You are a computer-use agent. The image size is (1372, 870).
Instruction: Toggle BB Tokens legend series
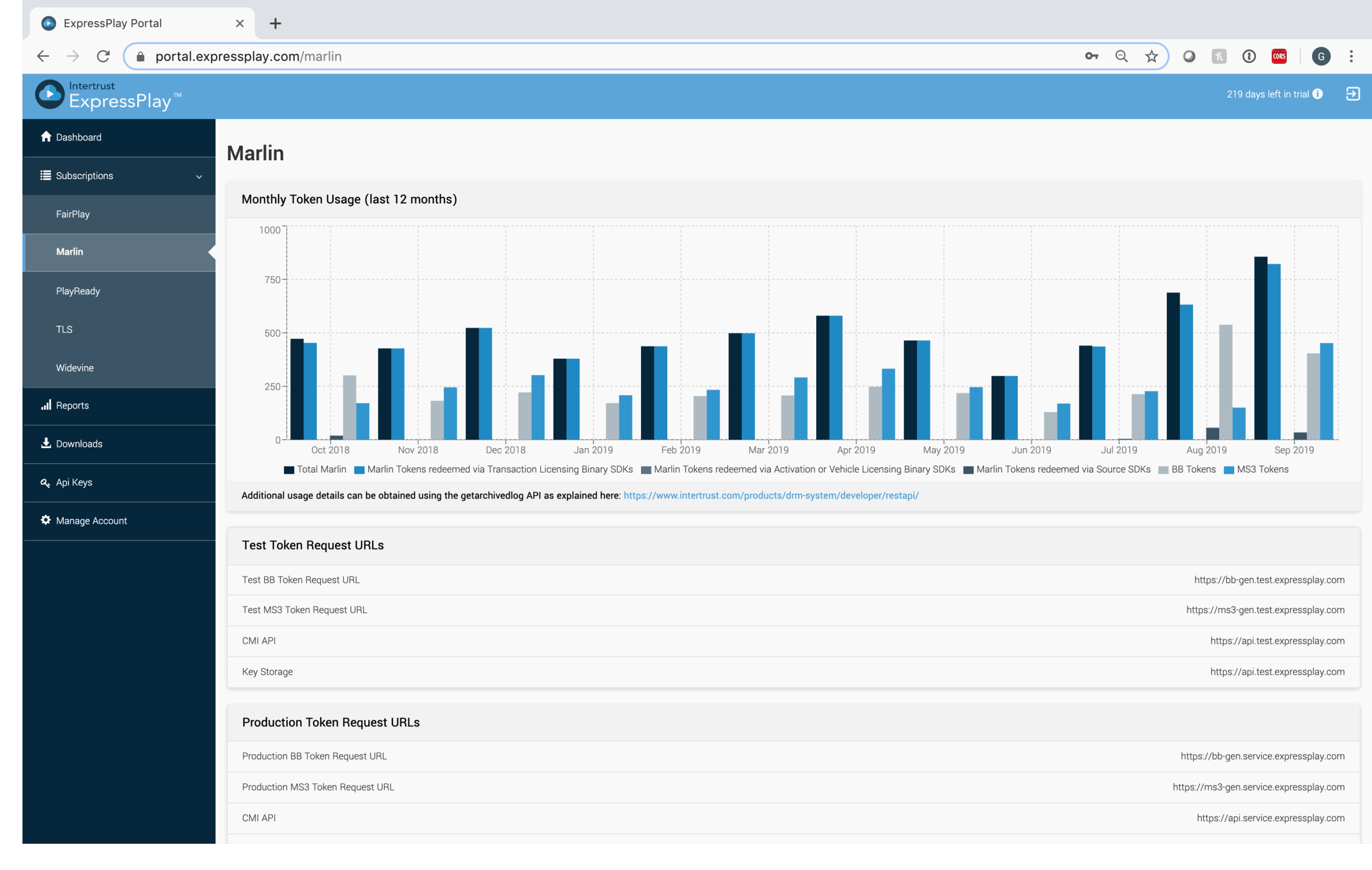(1188, 470)
